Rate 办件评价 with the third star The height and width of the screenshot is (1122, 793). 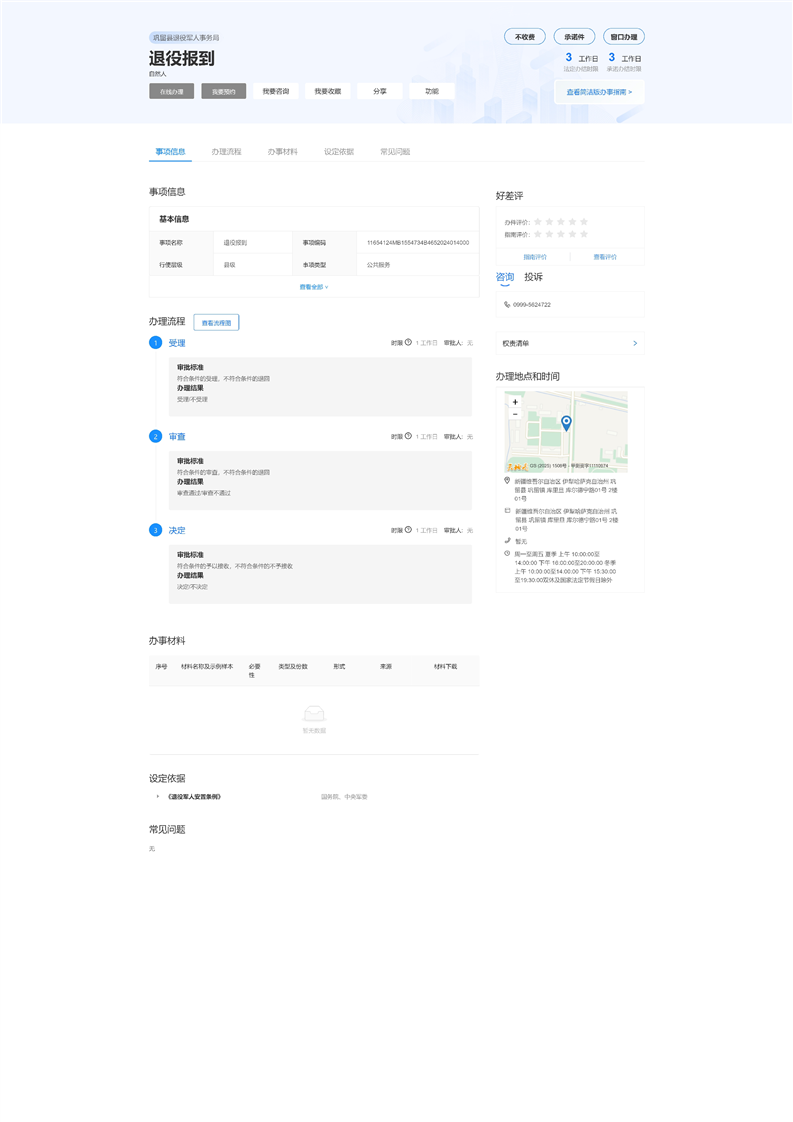coord(561,221)
